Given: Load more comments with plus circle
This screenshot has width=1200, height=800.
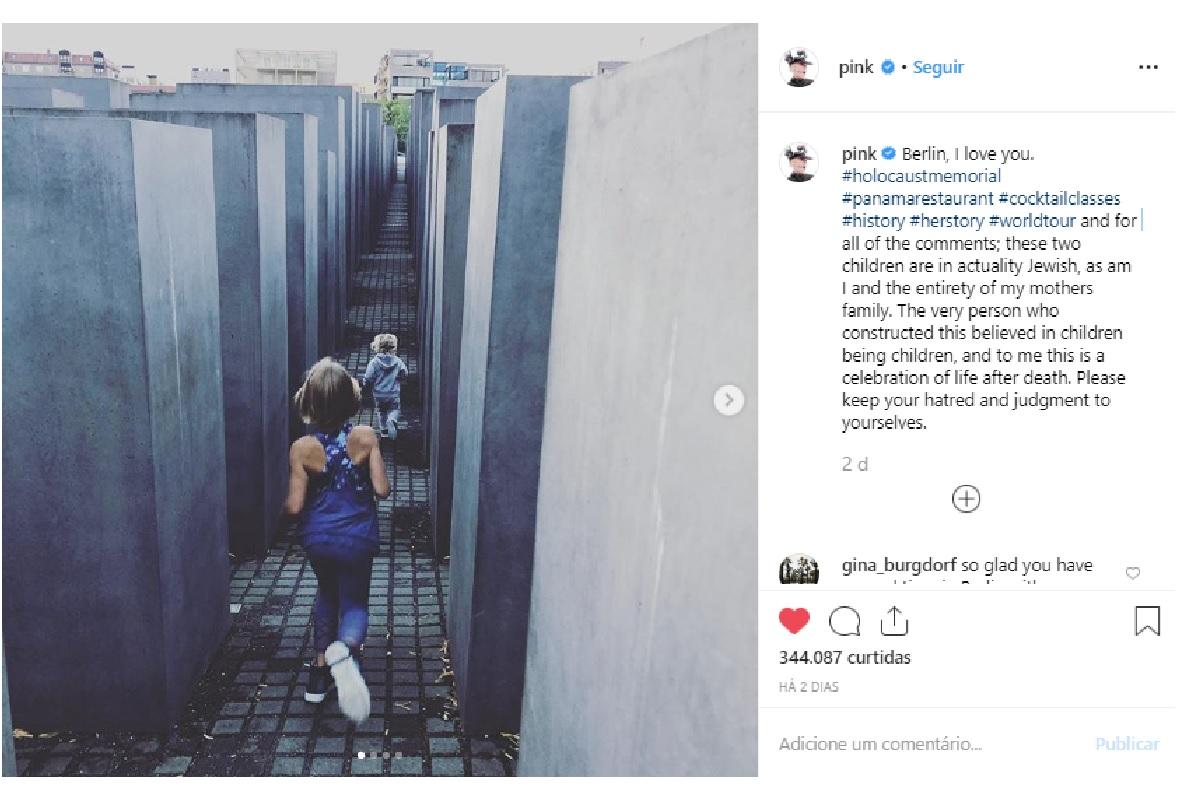Looking at the screenshot, I should click(x=966, y=499).
